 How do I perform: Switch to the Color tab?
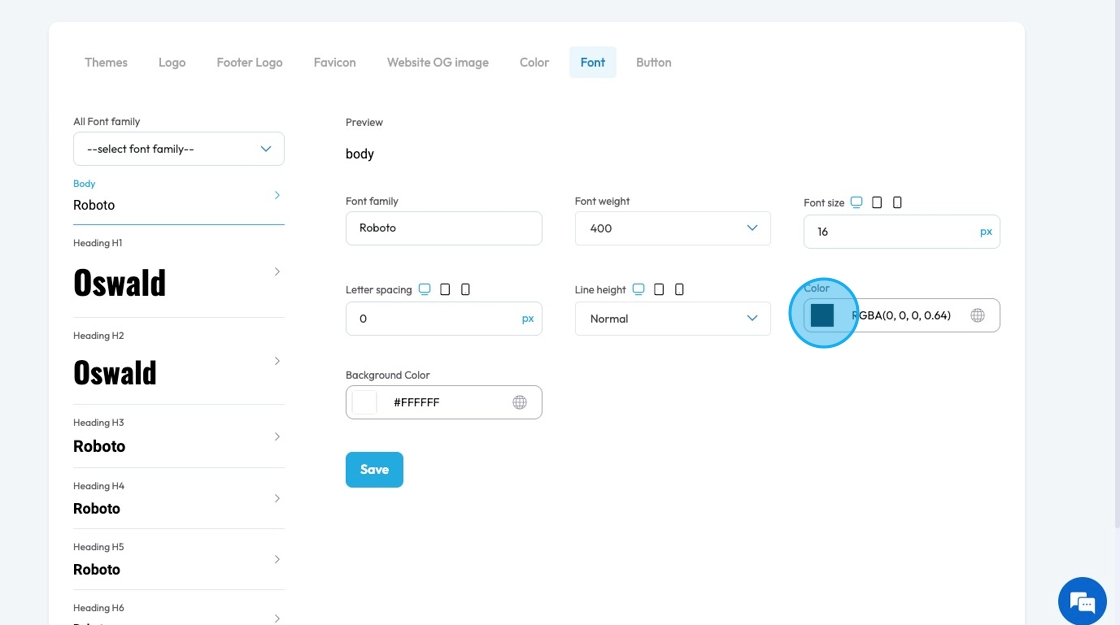534,62
